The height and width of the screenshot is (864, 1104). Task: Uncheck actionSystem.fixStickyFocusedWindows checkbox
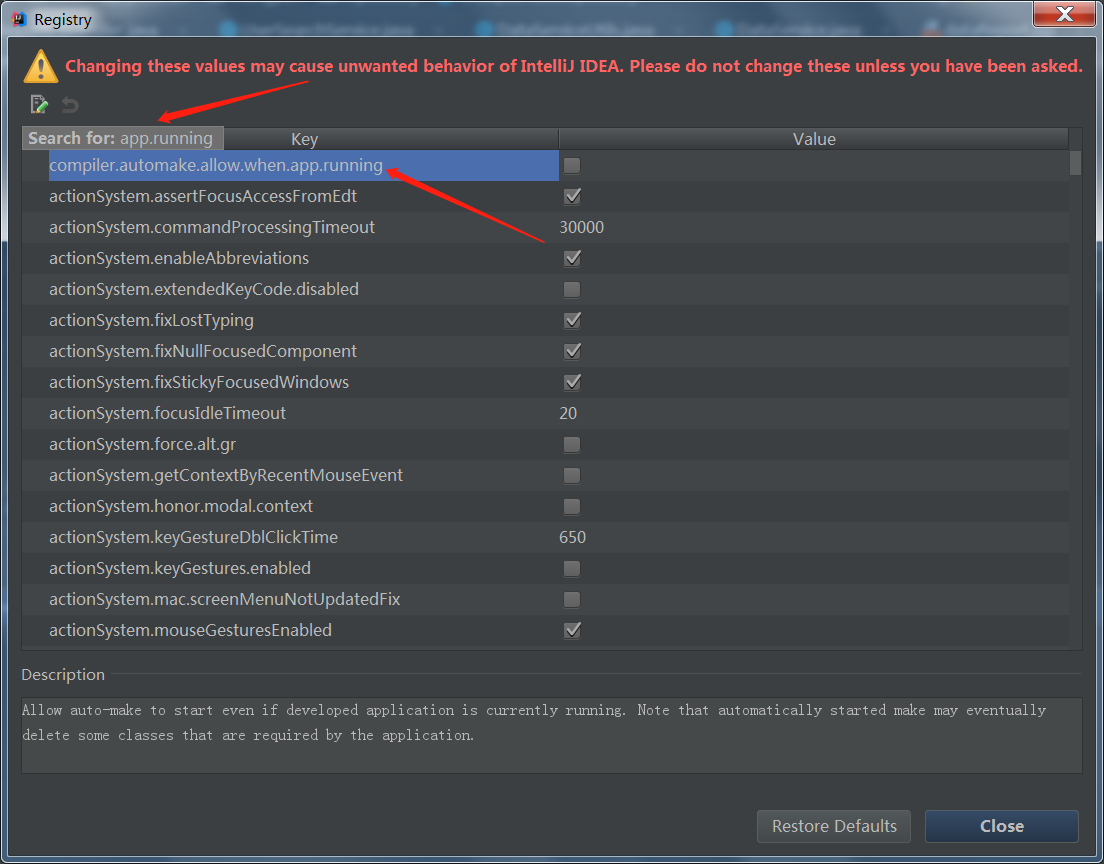tap(572, 382)
